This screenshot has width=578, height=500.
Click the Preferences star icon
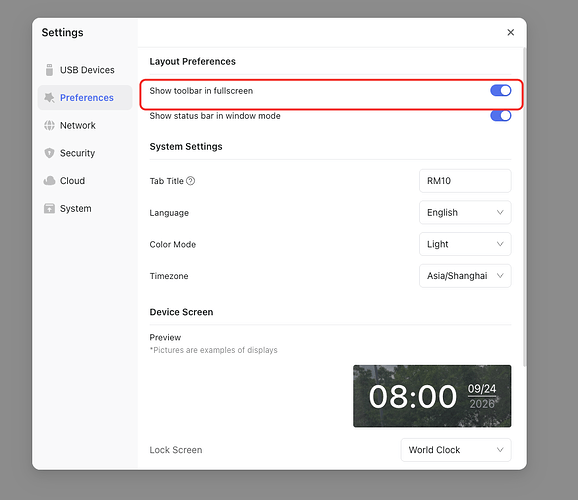pos(49,97)
